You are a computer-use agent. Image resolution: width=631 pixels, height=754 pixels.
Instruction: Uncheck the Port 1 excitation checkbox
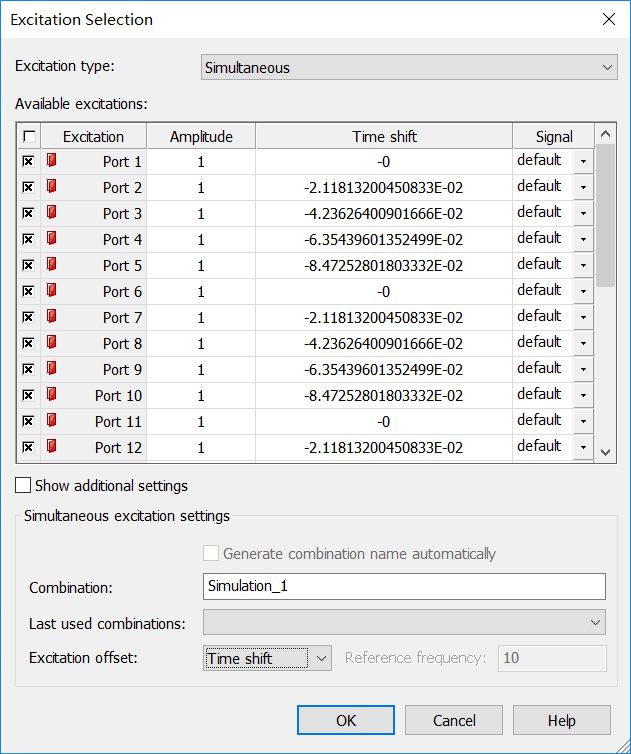[28, 161]
